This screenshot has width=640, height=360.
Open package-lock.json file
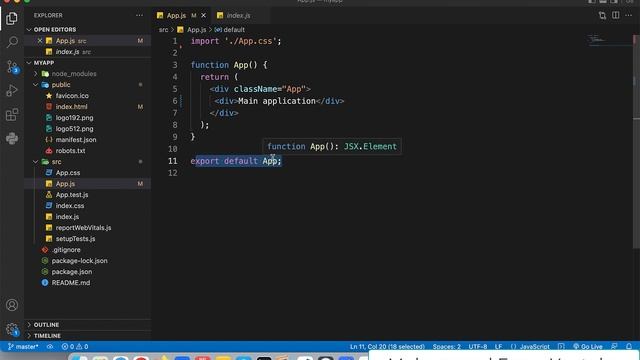[x=80, y=261]
